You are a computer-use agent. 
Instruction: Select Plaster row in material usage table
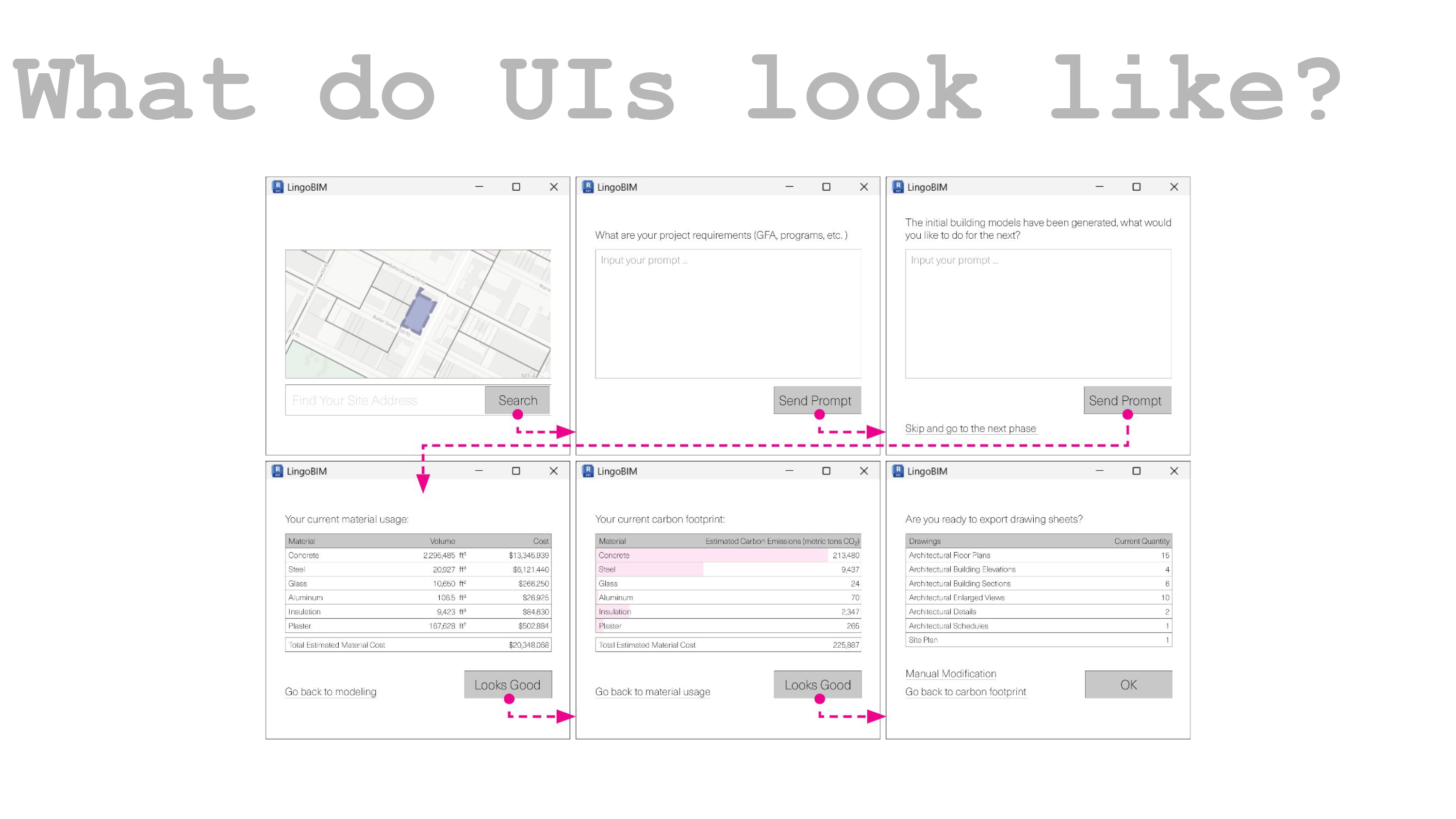coord(418,626)
